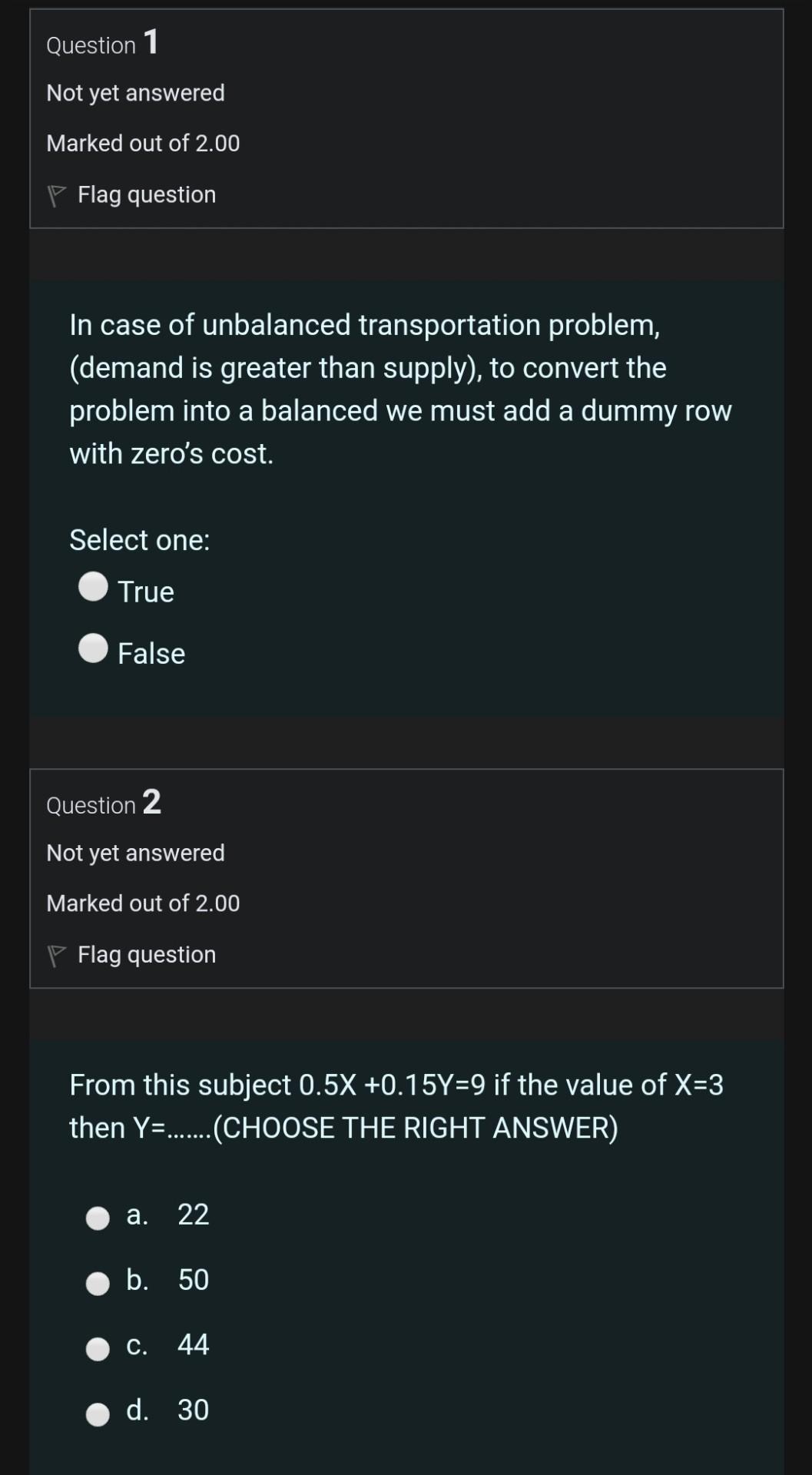The height and width of the screenshot is (1475, 812).
Task: Click the Flag question link under Question 1
Action: [x=146, y=194]
